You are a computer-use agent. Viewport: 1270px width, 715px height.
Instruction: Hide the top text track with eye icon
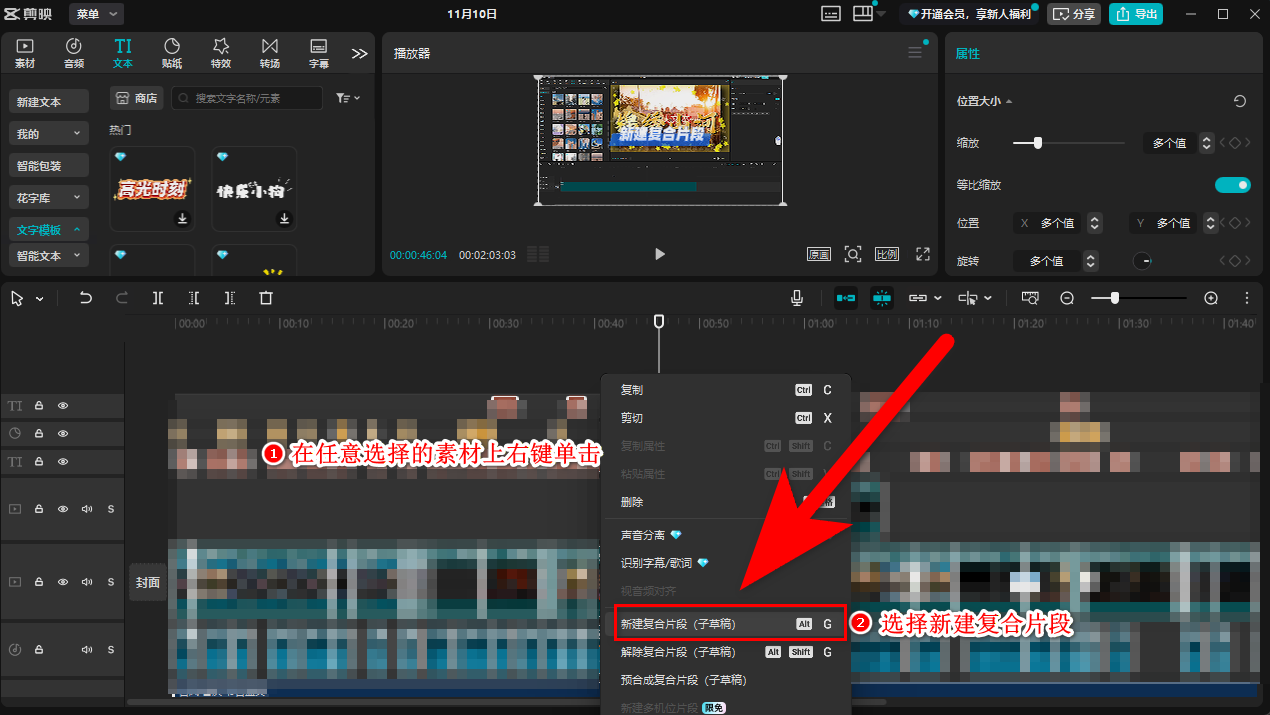click(63, 406)
